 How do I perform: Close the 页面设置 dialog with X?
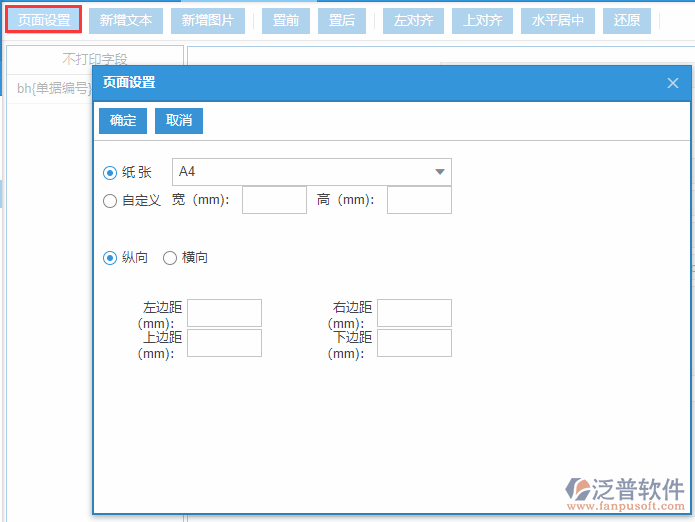[673, 83]
